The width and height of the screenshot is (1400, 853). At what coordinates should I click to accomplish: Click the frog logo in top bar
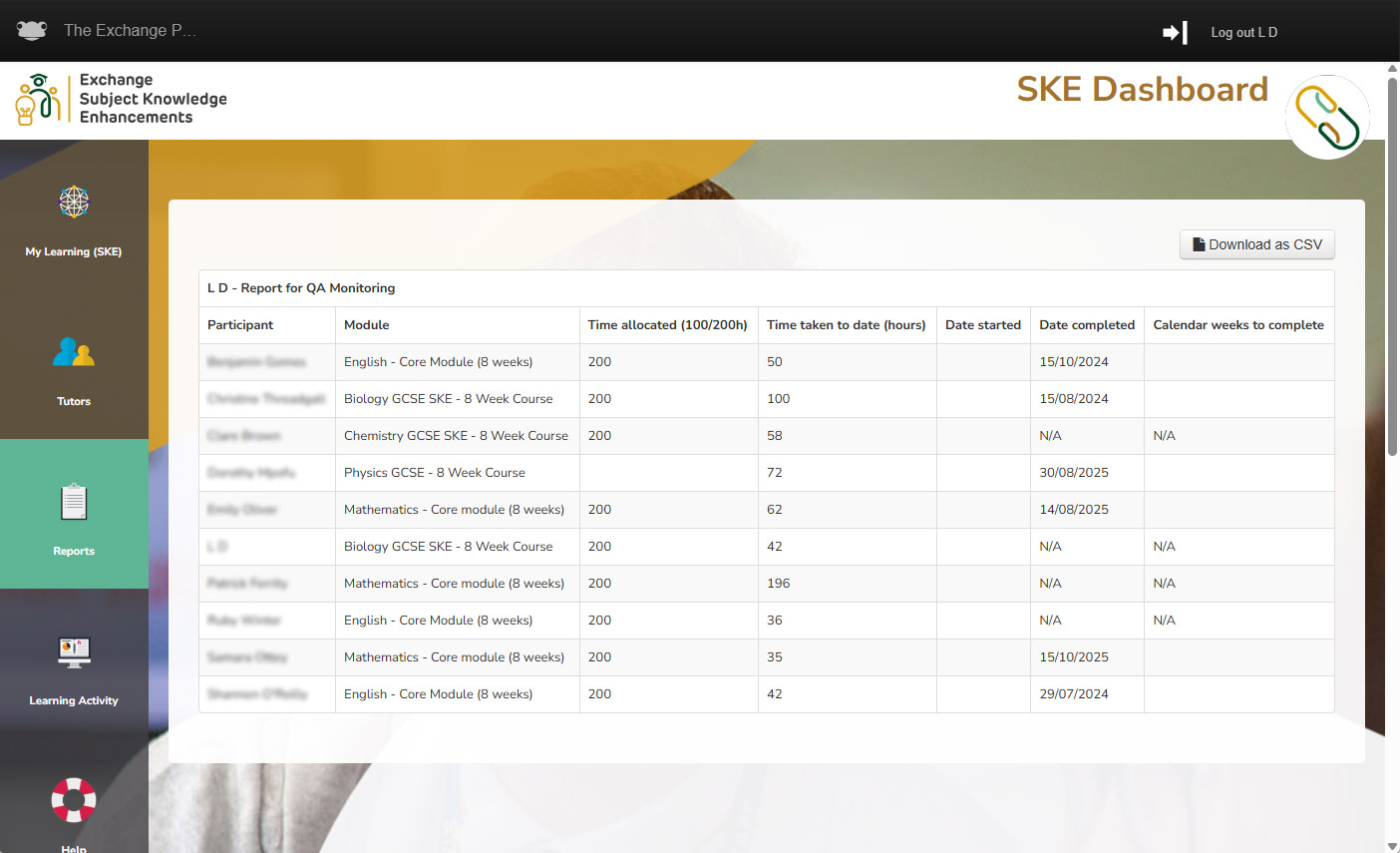tap(32, 31)
